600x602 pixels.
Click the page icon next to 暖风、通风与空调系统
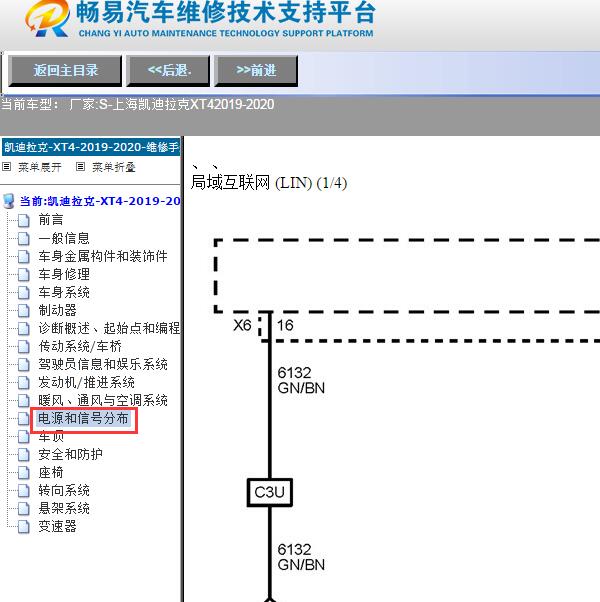pyautogui.click(x=23, y=401)
